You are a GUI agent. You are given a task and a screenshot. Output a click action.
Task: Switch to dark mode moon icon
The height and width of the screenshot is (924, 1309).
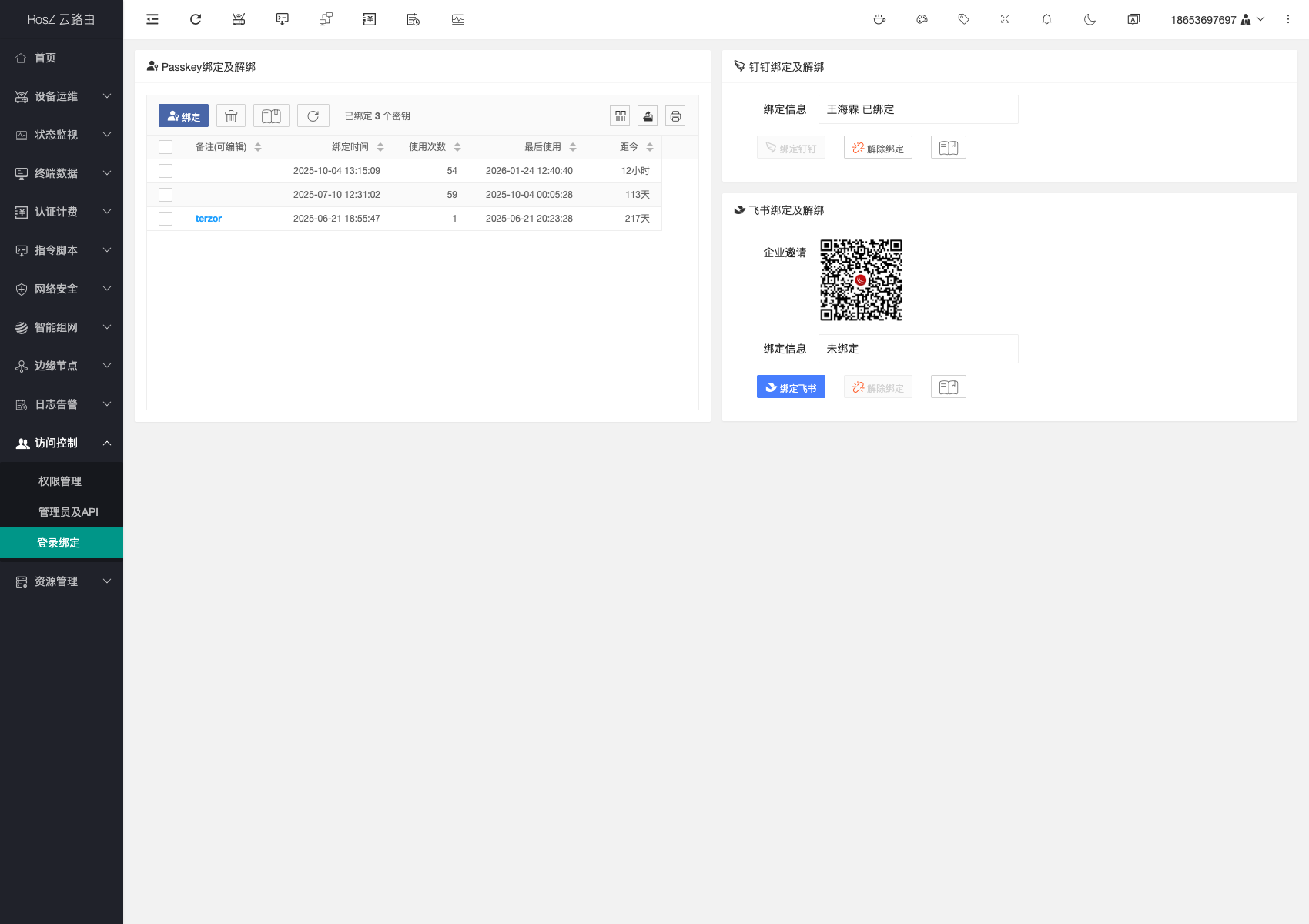click(x=1090, y=19)
